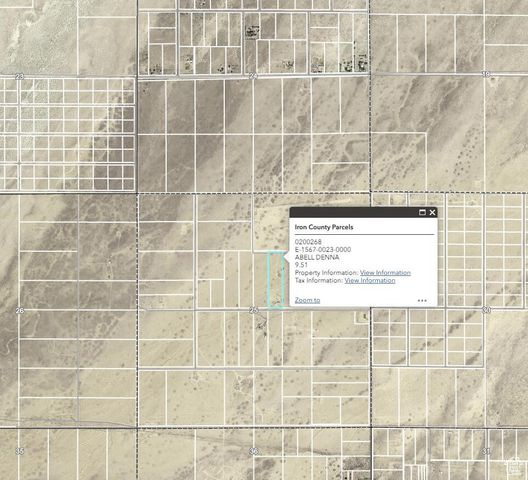Maximize the parcel info popup

coord(422,212)
